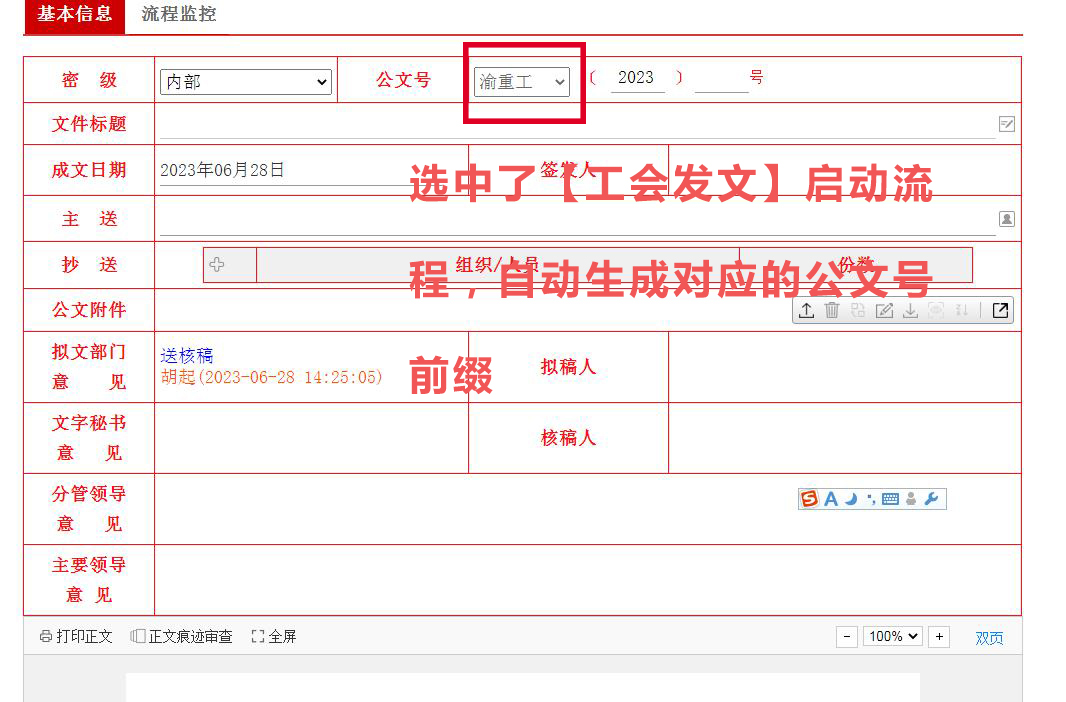Open the 流程监控 tab

tap(179, 14)
